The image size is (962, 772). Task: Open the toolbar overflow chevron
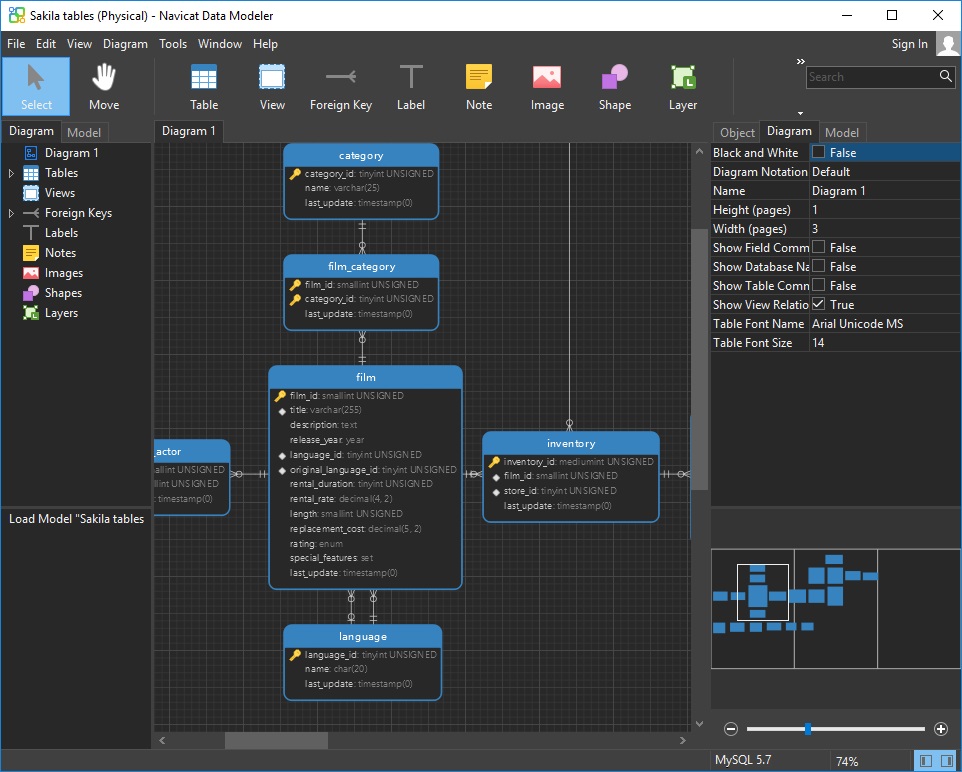[x=800, y=62]
